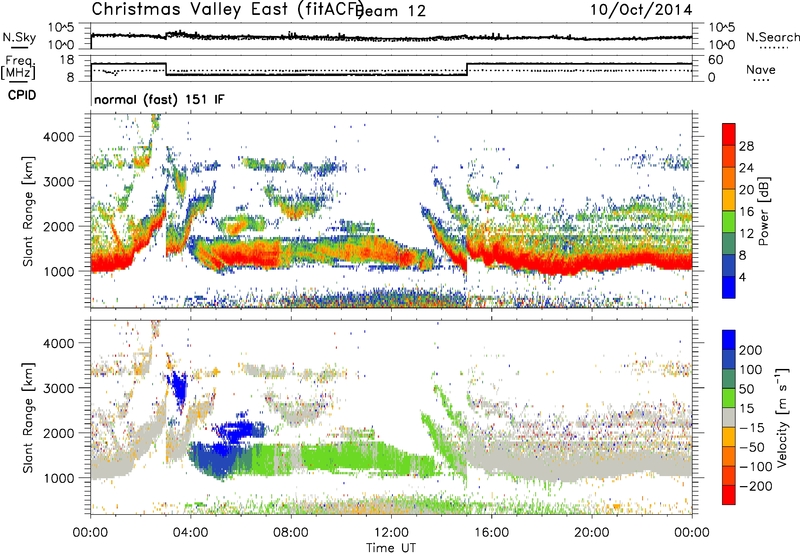The image size is (800, 554).
Task: Pick Power colorbar segment between 8 and 12
Action: click(729, 244)
